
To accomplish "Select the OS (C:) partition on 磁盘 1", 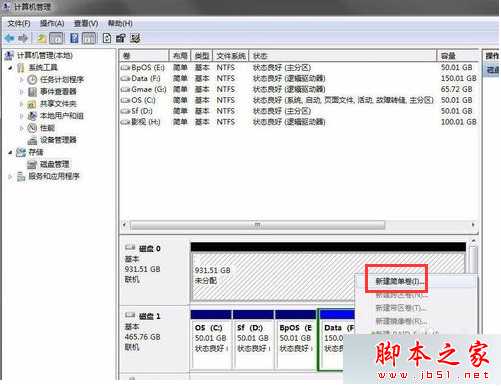I will pos(211,340).
